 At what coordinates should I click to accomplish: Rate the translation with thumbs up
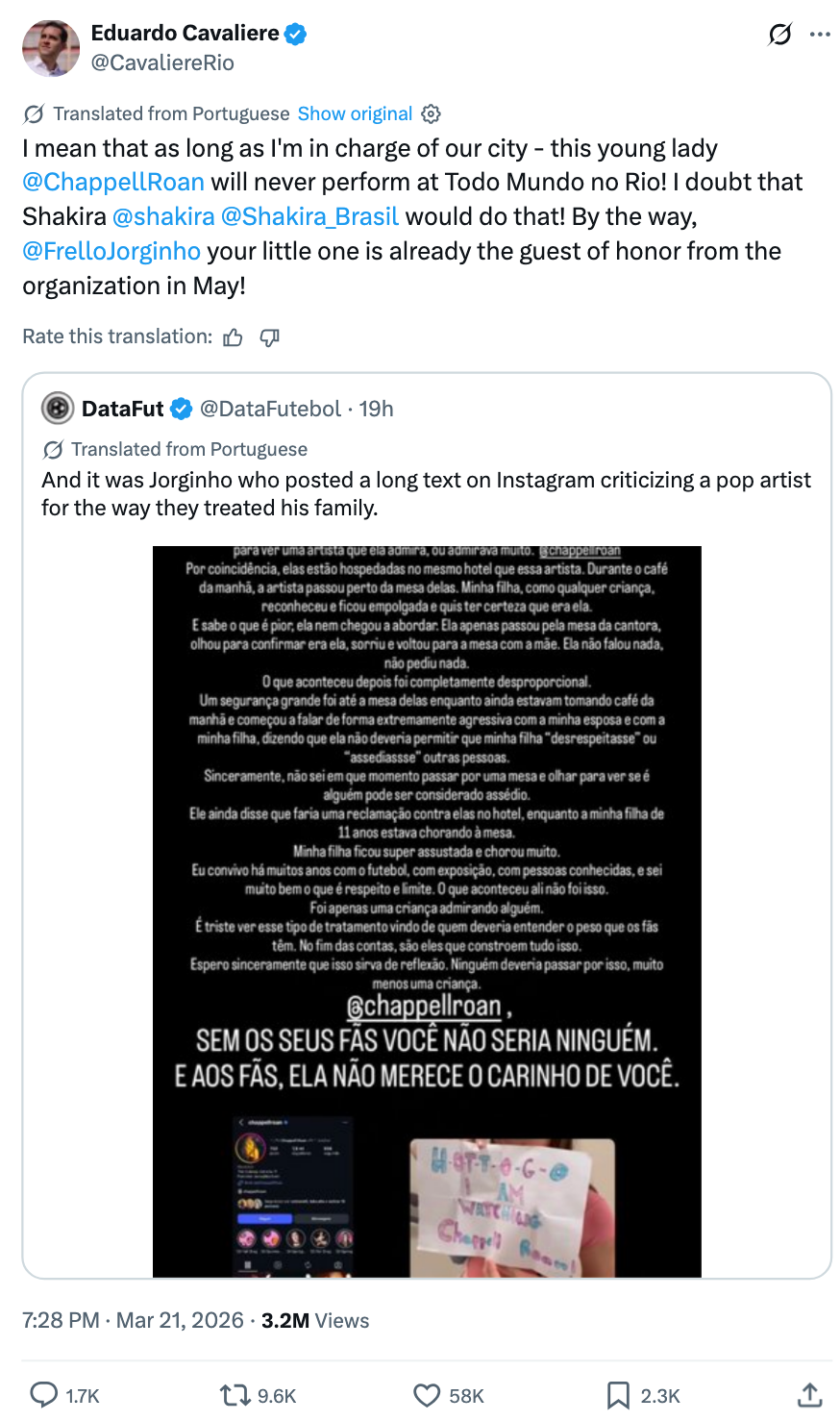[x=233, y=337]
